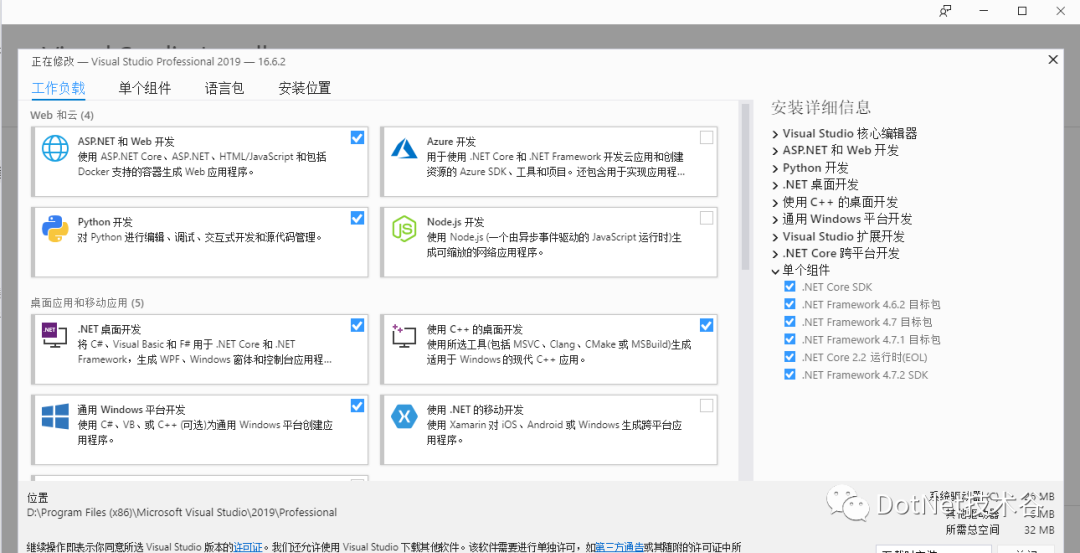Enable the Node.js 开发 workload checkbox
The image size is (1080, 553).
click(706, 218)
